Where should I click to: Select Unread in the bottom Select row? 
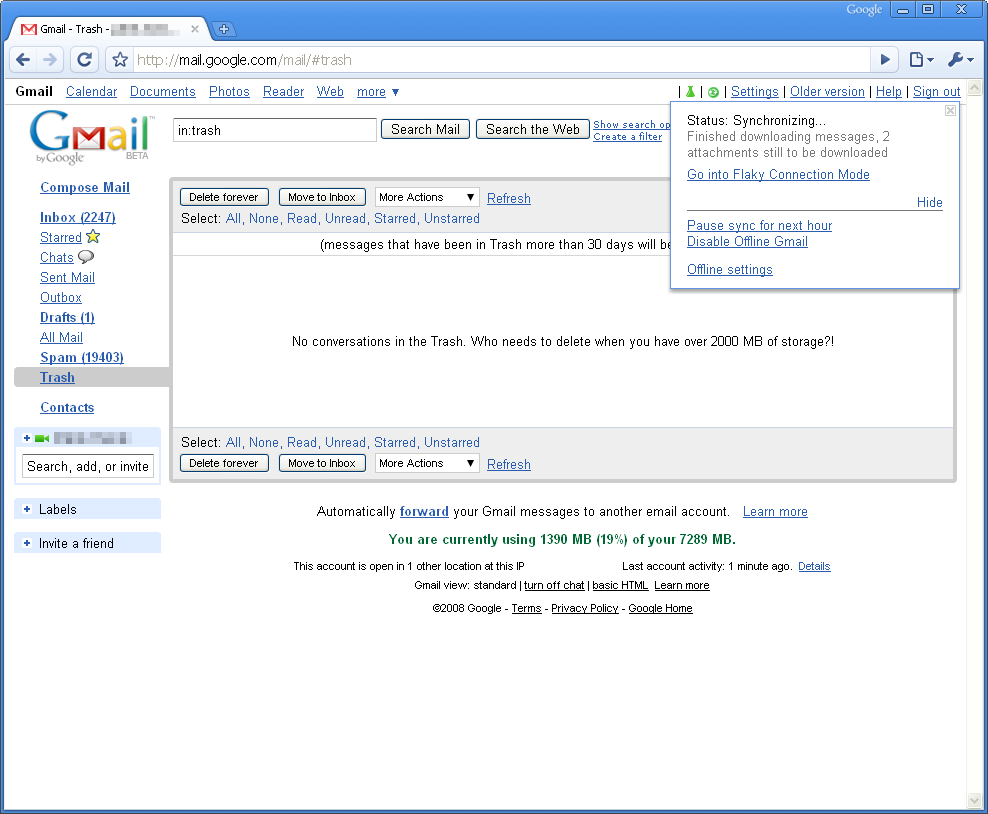pyautogui.click(x=345, y=442)
